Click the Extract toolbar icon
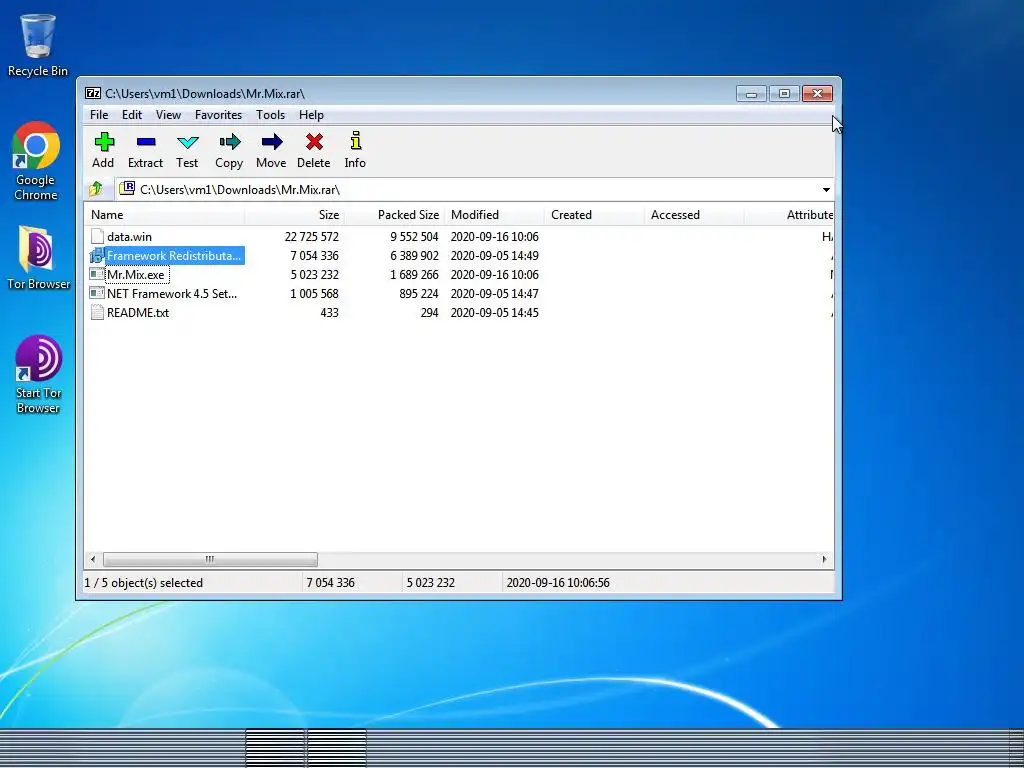 pos(146,142)
